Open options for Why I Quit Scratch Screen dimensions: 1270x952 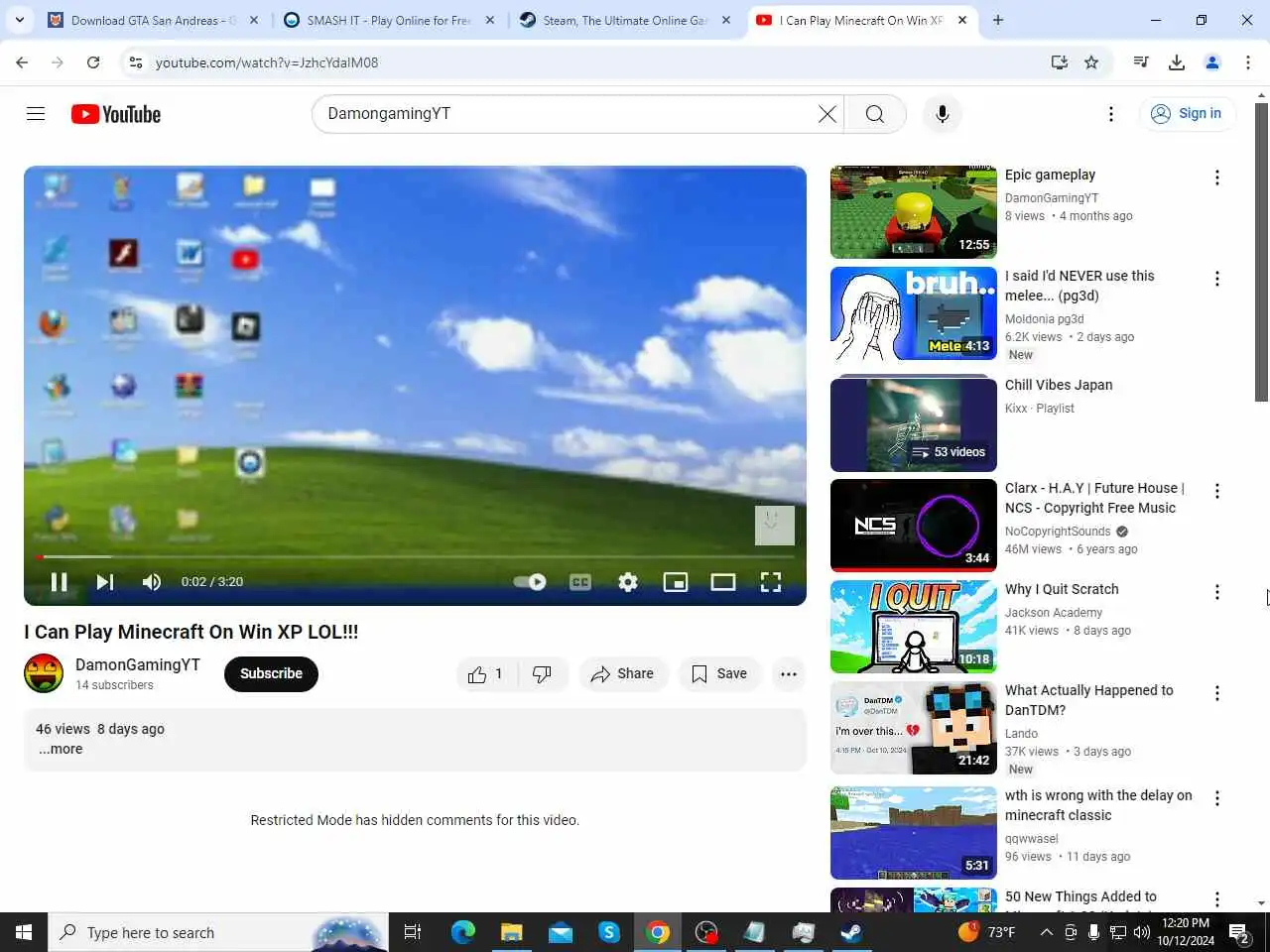point(1217,592)
